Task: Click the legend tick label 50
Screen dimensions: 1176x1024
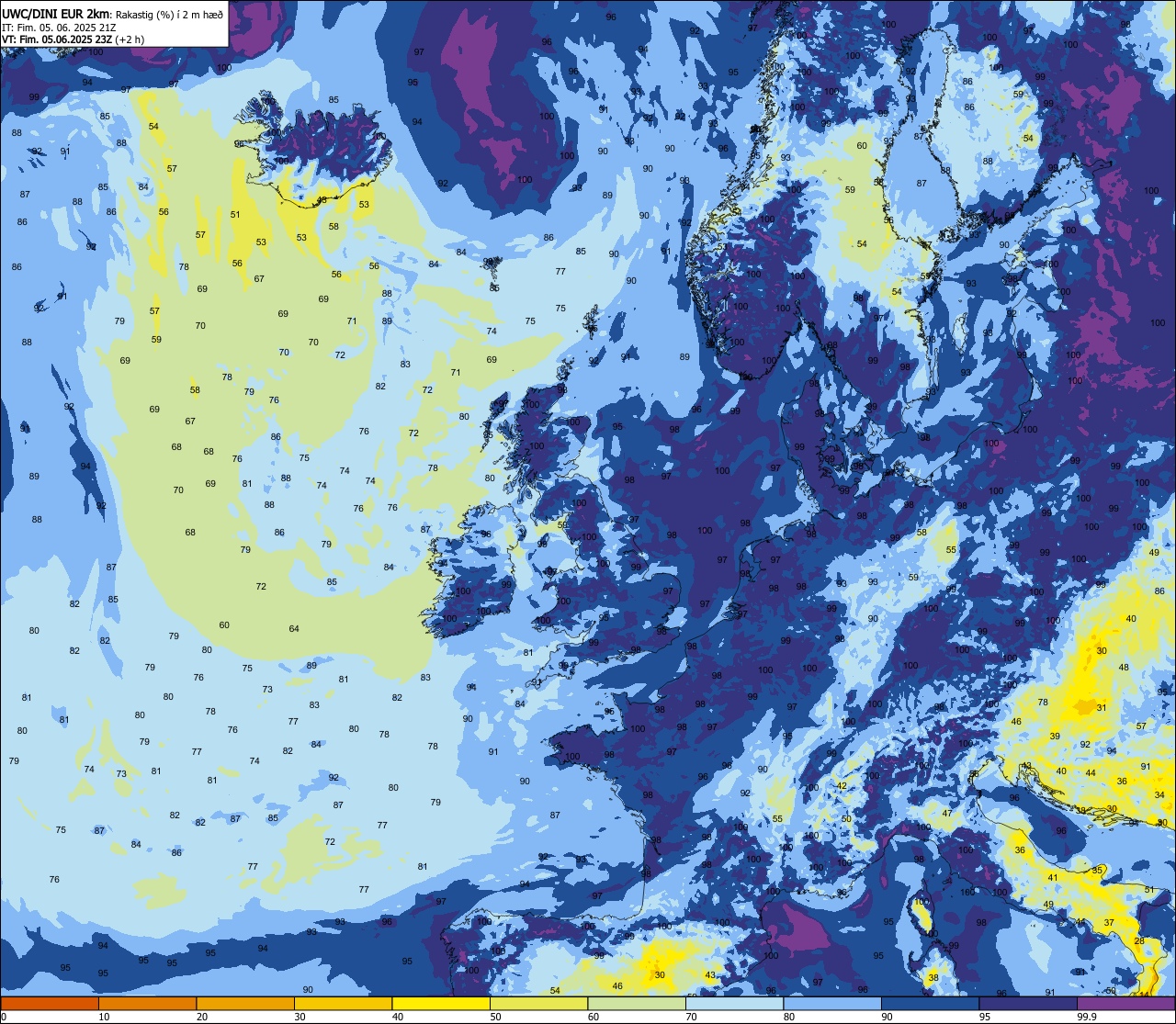Action: 495,1017
